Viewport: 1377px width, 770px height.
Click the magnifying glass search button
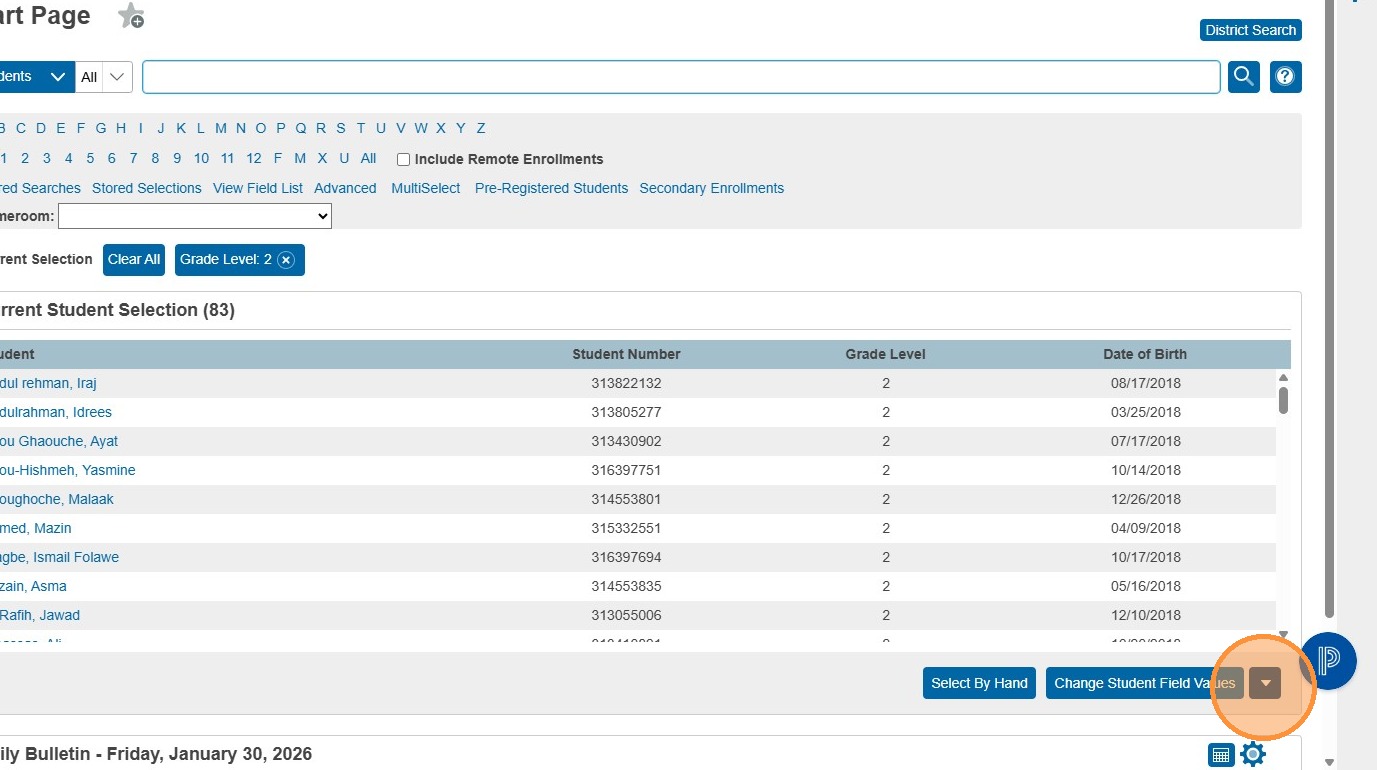point(1243,77)
